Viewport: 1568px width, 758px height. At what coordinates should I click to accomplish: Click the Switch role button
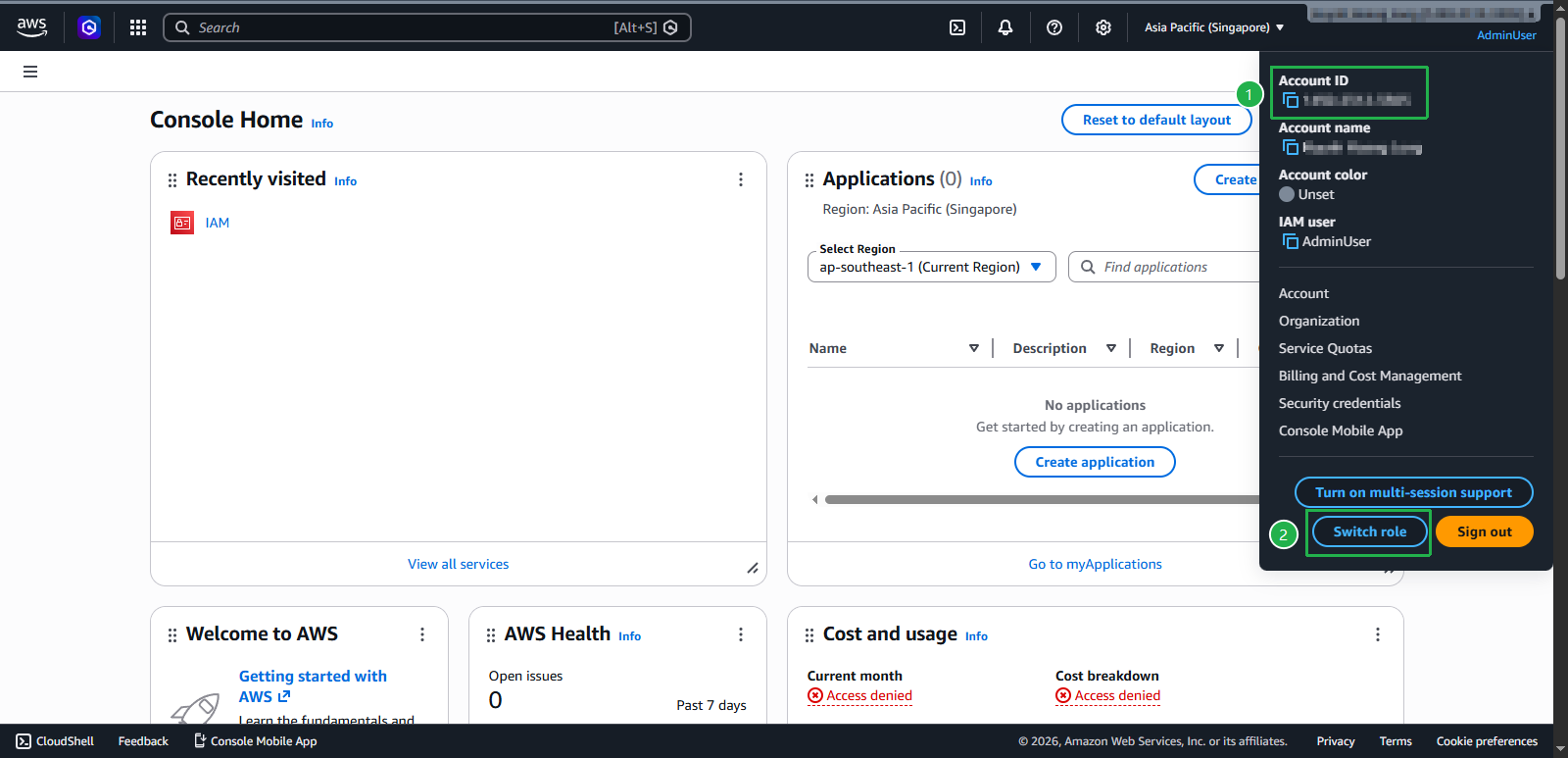(x=1369, y=531)
